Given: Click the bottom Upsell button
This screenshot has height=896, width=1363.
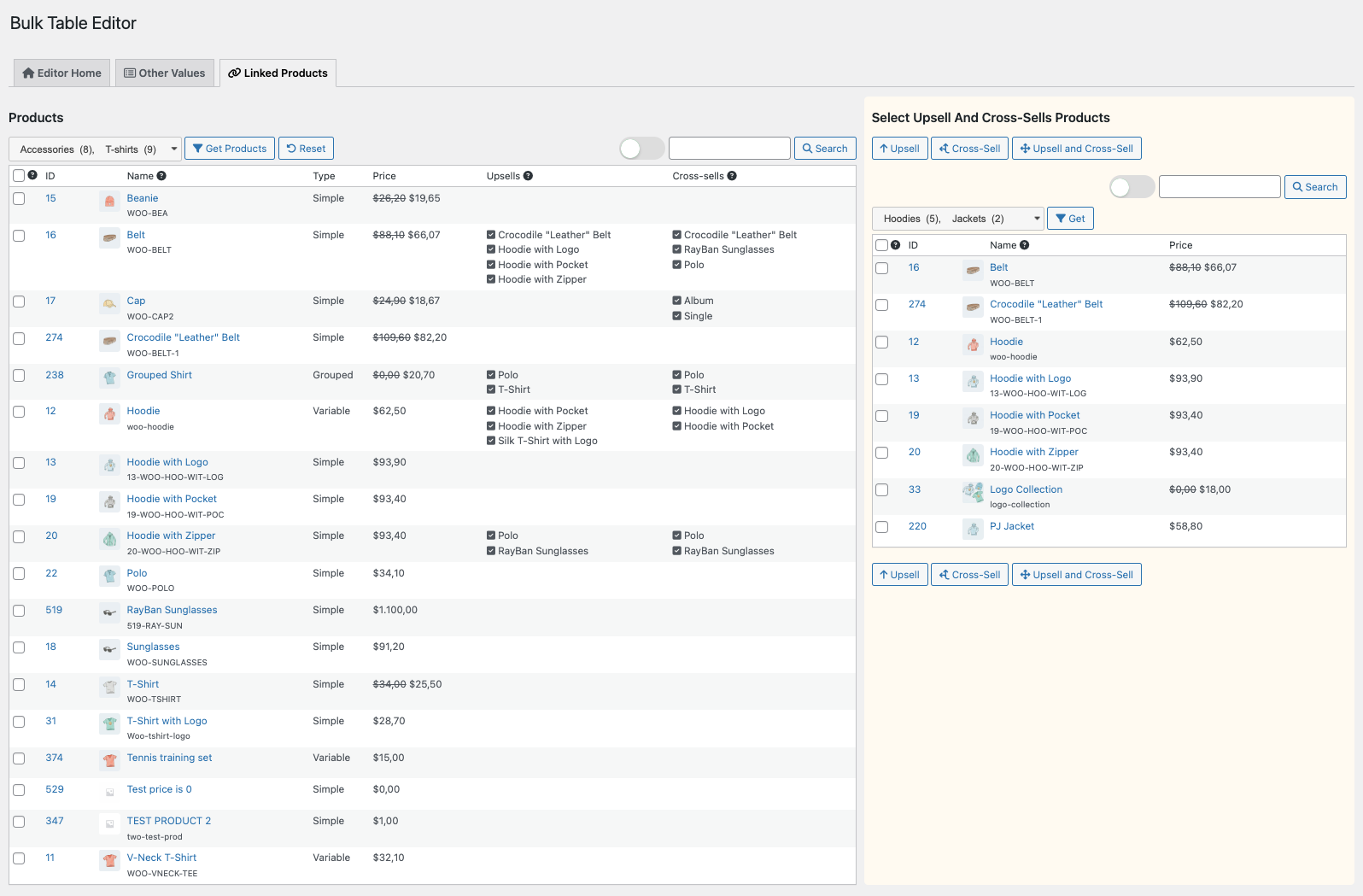Looking at the screenshot, I should [899, 575].
